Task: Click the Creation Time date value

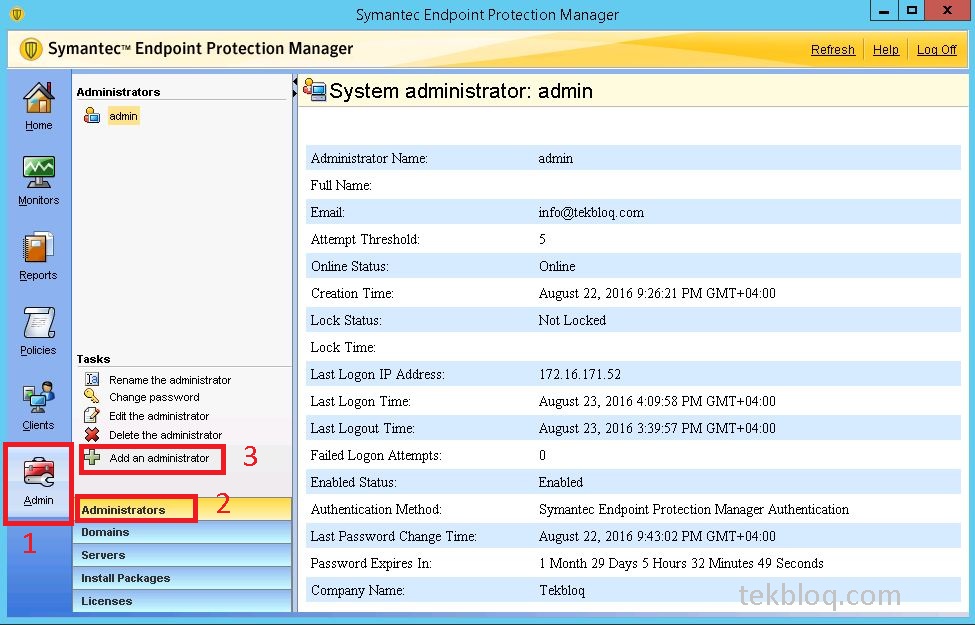Action: coord(657,294)
